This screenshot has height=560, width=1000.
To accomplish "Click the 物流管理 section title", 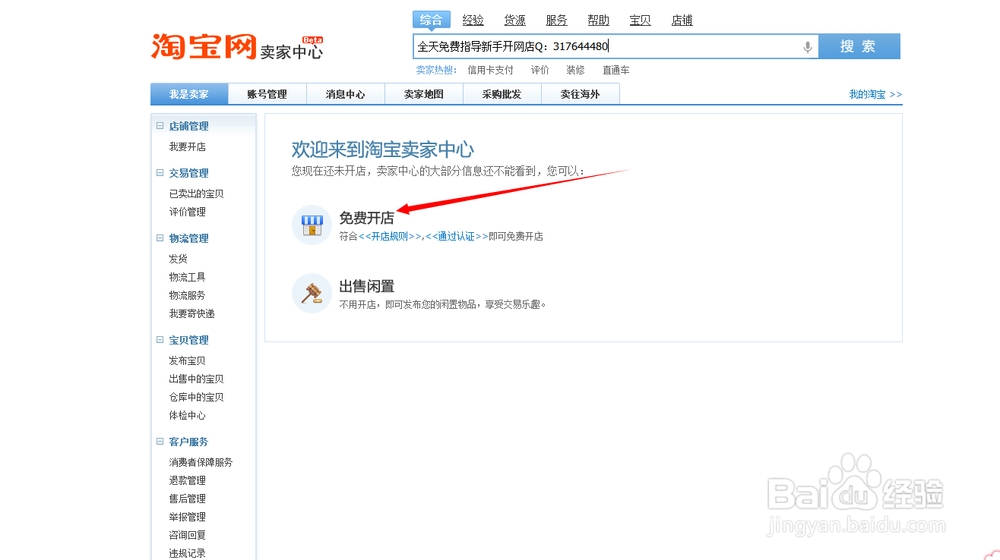I will click(189, 239).
